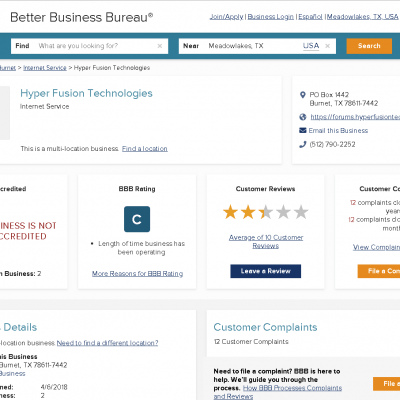Click the orange Search button
Image resolution: width=400 pixels, height=400 pixels.
point(369,46)
